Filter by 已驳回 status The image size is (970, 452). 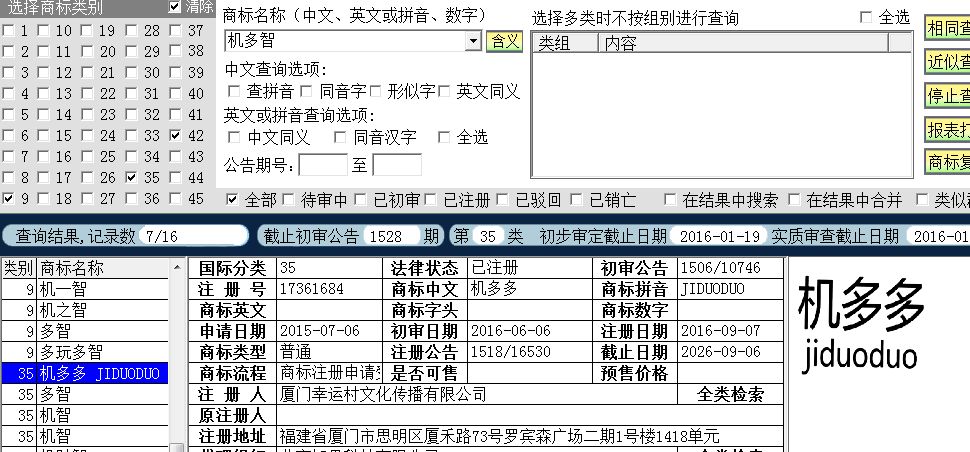click(503, 200)
